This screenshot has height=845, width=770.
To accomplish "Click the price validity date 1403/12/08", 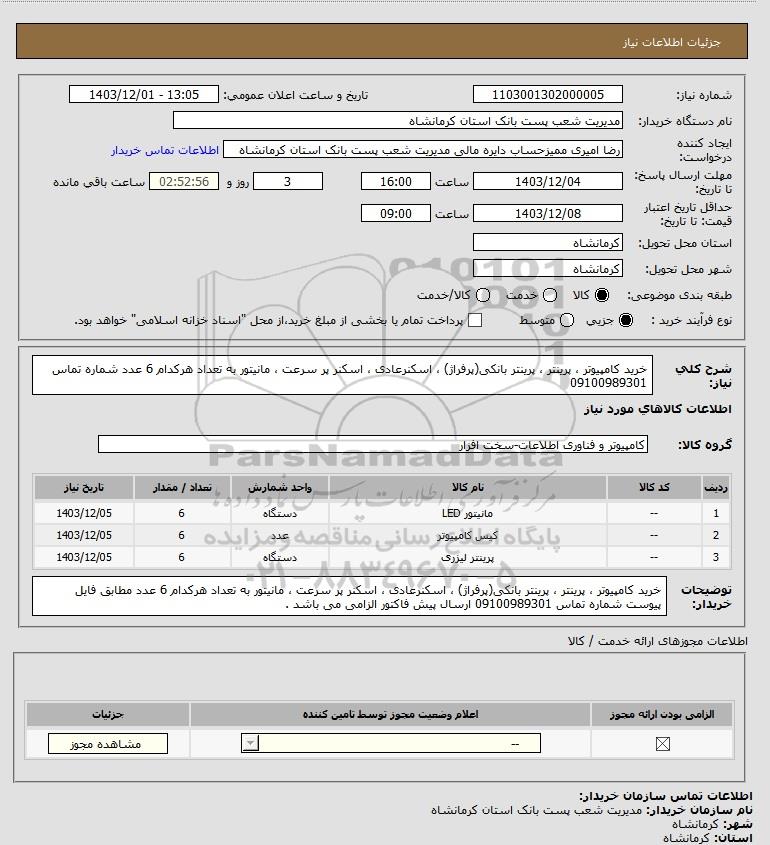I will [x=547, y=213].
